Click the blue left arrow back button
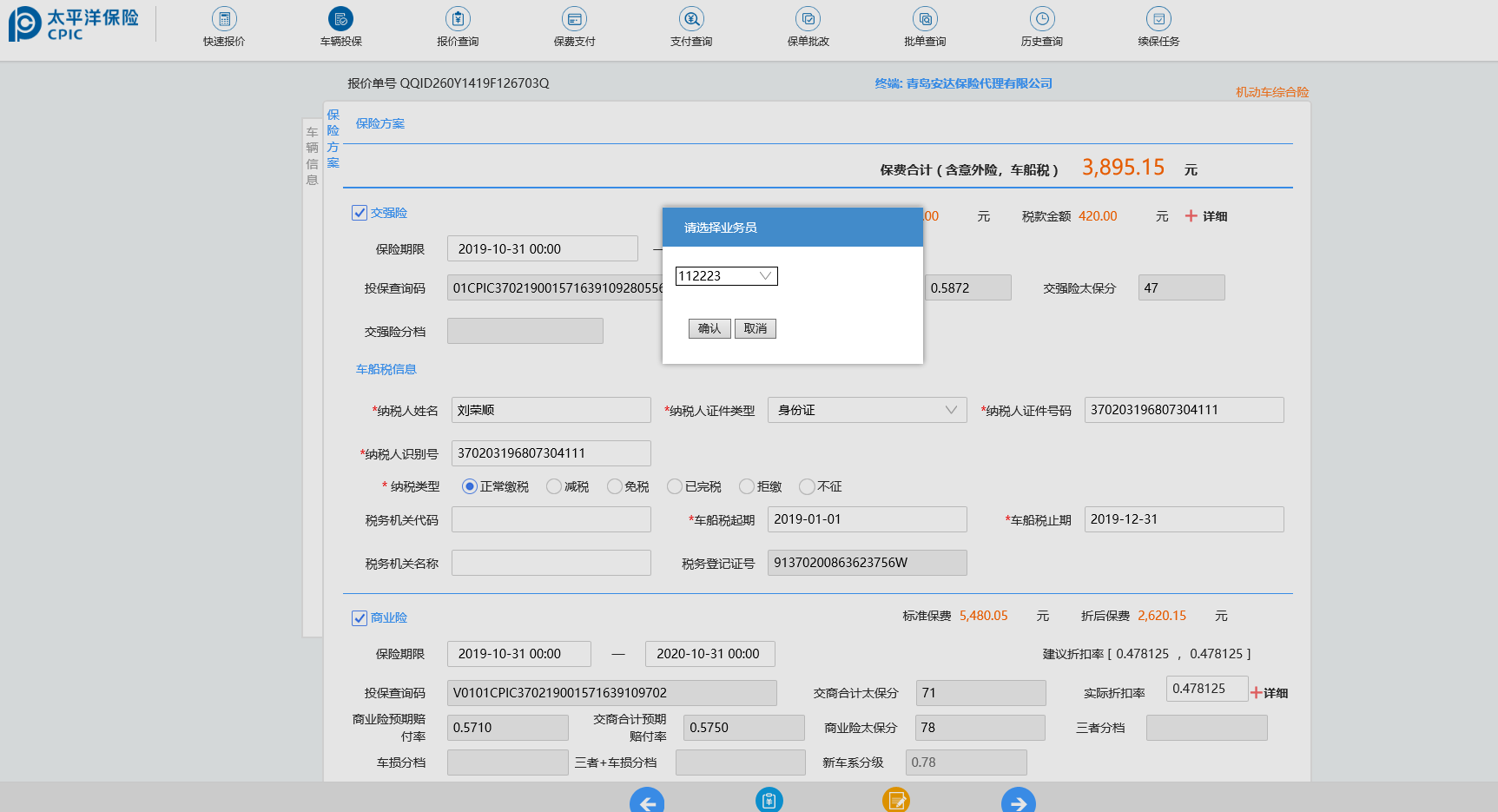Screen dimensions: 1498x812 [647, 802]
